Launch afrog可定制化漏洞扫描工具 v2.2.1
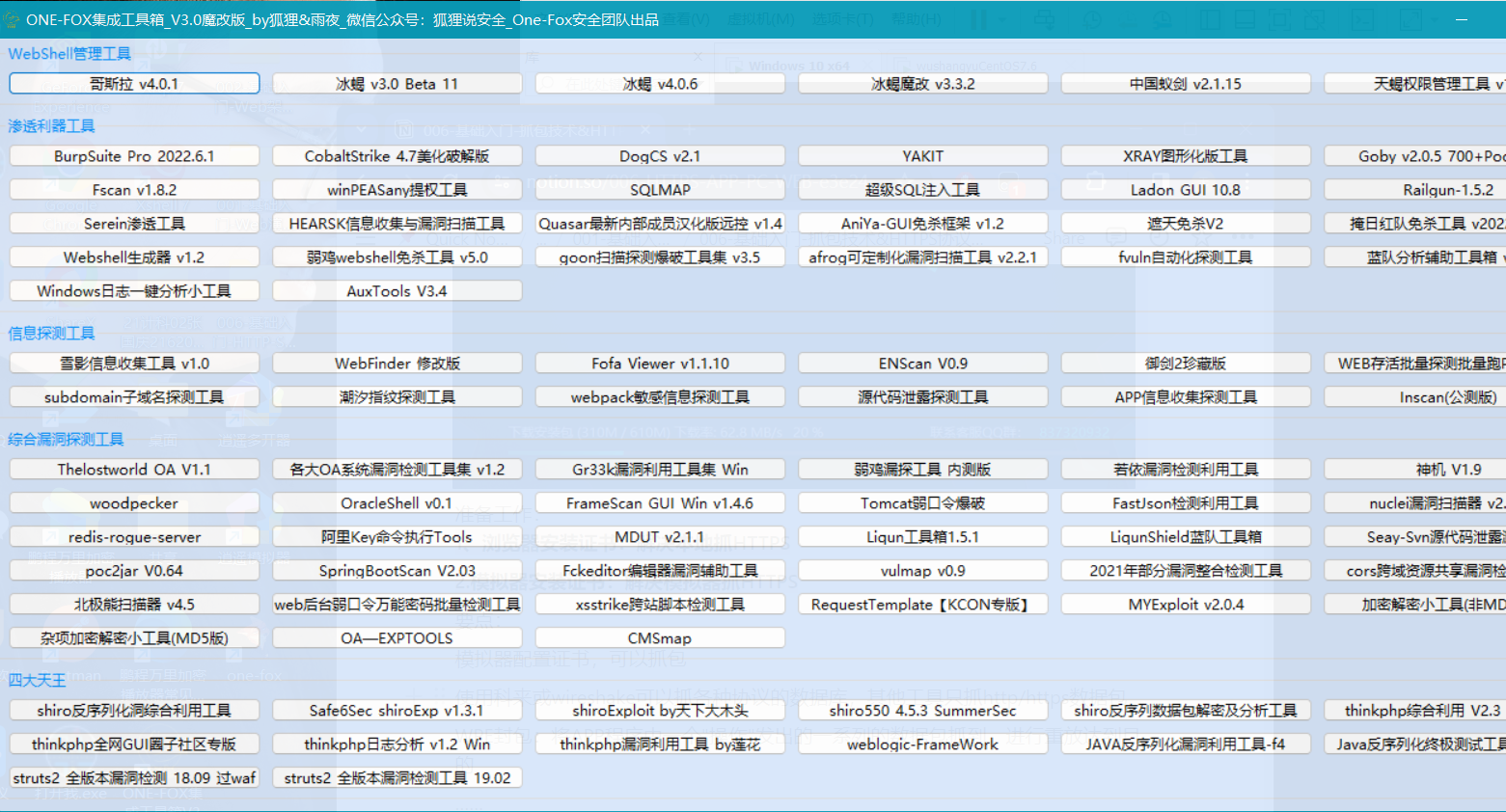The height and width of the screenshot is (812, 1506). point(923,257)
